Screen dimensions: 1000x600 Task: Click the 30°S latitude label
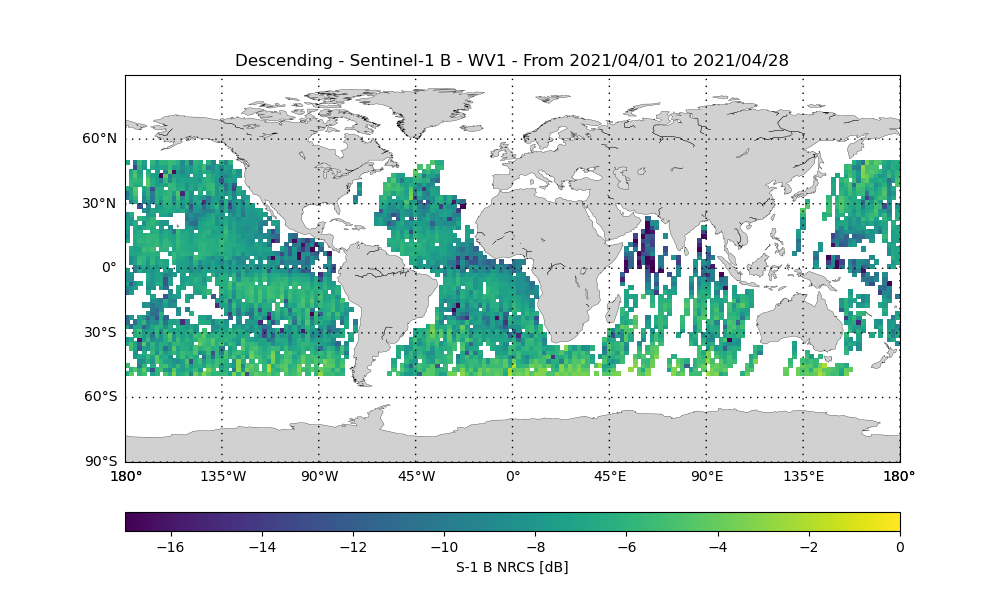[101, 332]
